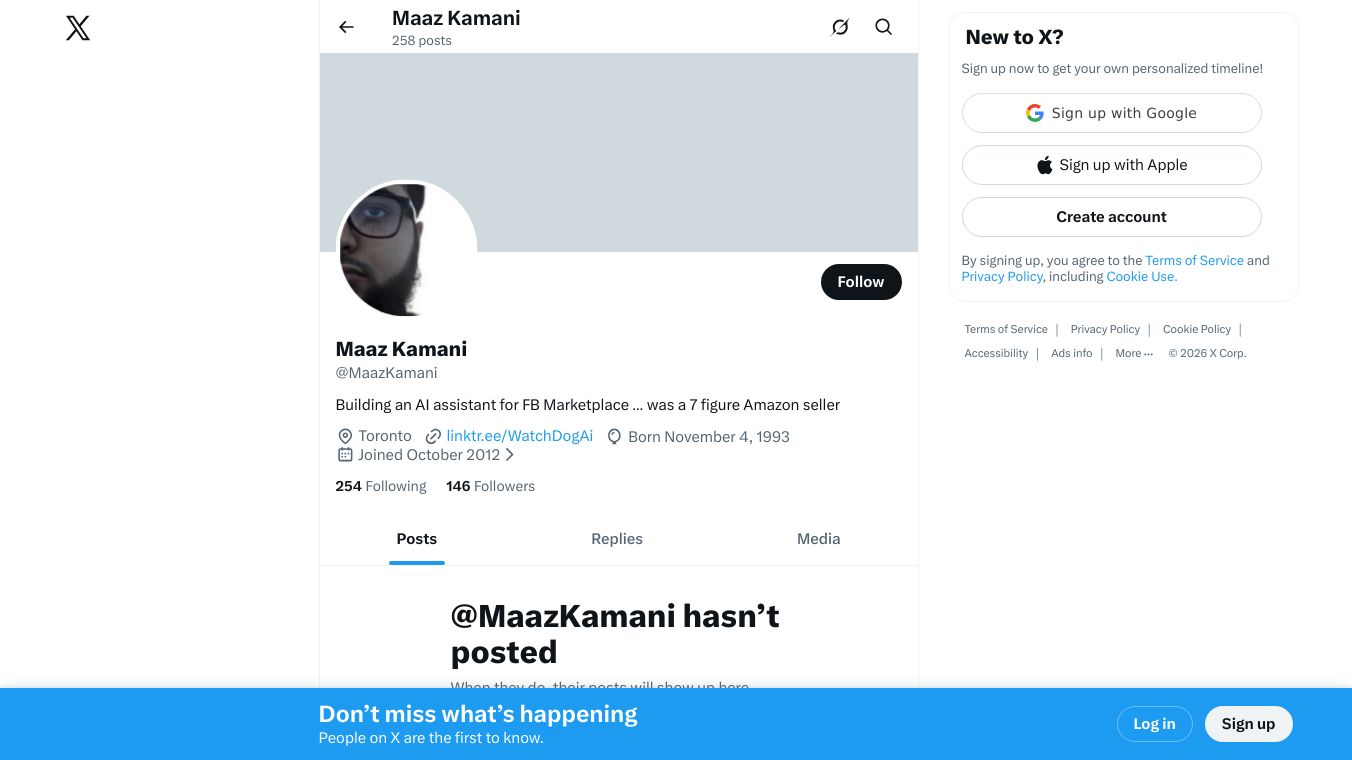The width and height of the screenshot is (1352, 760).
Task: Open the linktr.ee/WatchDogAi link
Action: [x=519, y=437]
